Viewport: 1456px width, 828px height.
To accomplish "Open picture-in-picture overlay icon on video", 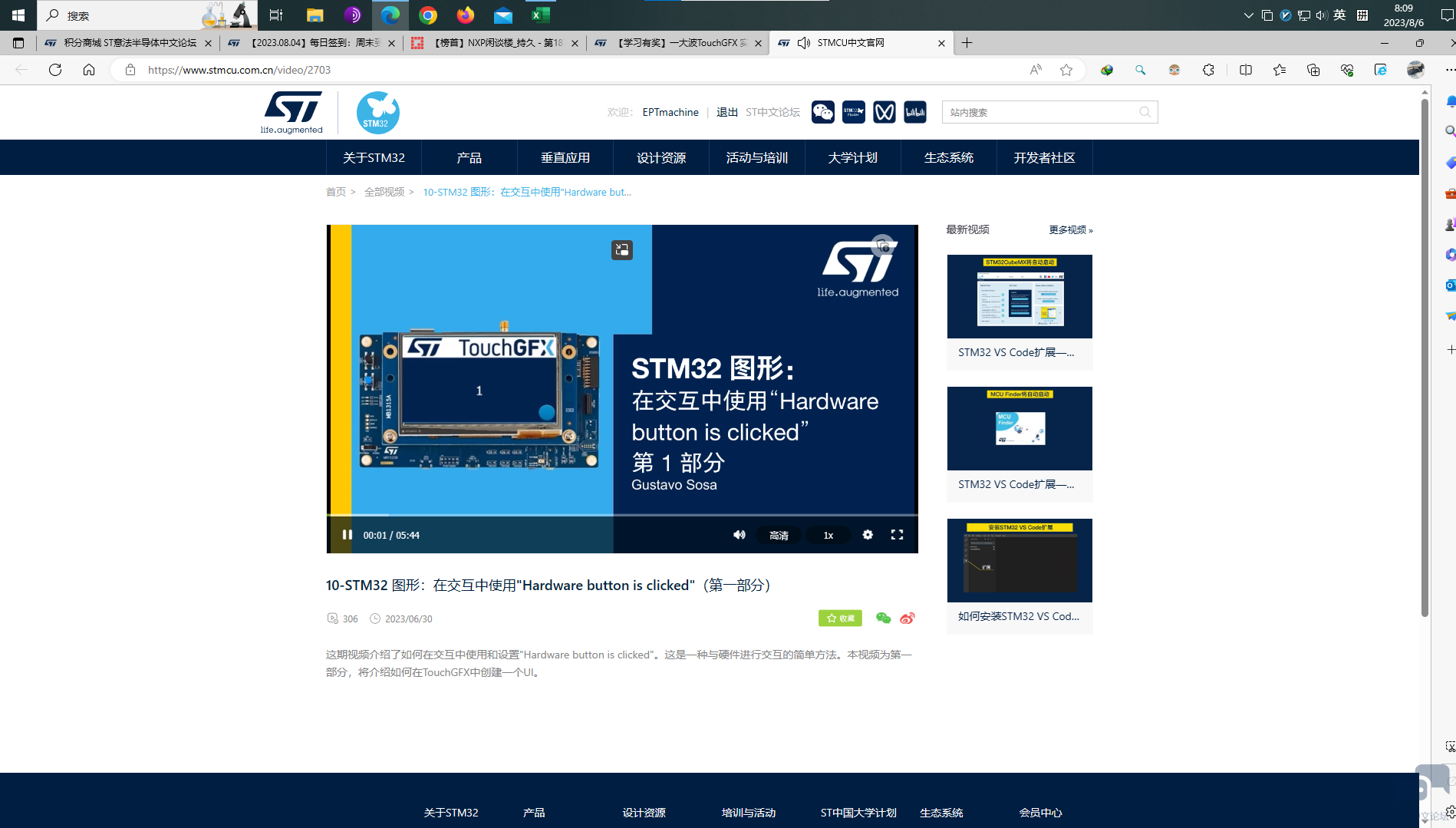I will click(622, 250).
